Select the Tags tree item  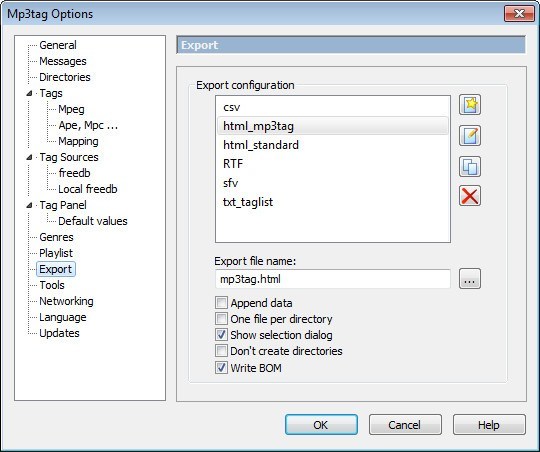pos(51,93)
